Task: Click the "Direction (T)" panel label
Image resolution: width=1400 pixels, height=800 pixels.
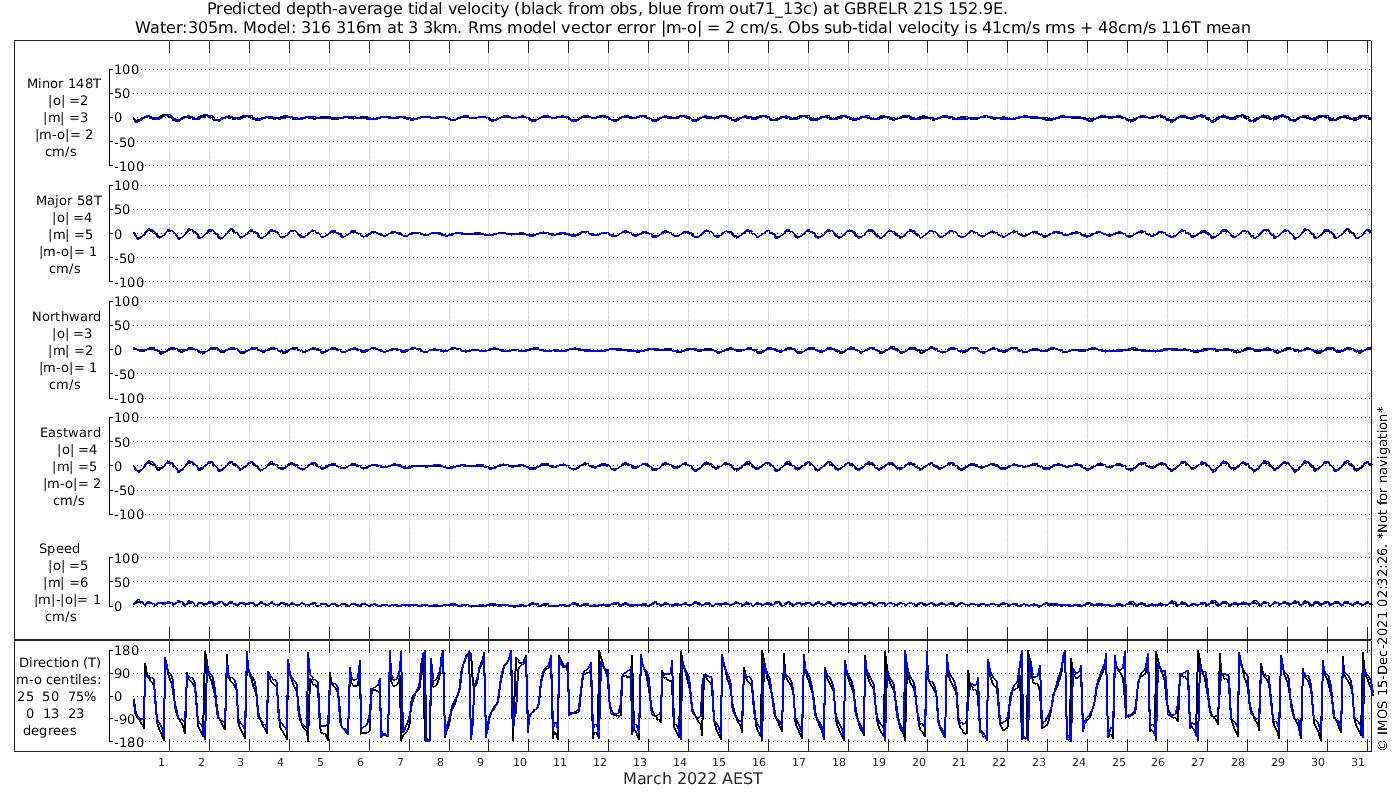Action: pos(62,663)
